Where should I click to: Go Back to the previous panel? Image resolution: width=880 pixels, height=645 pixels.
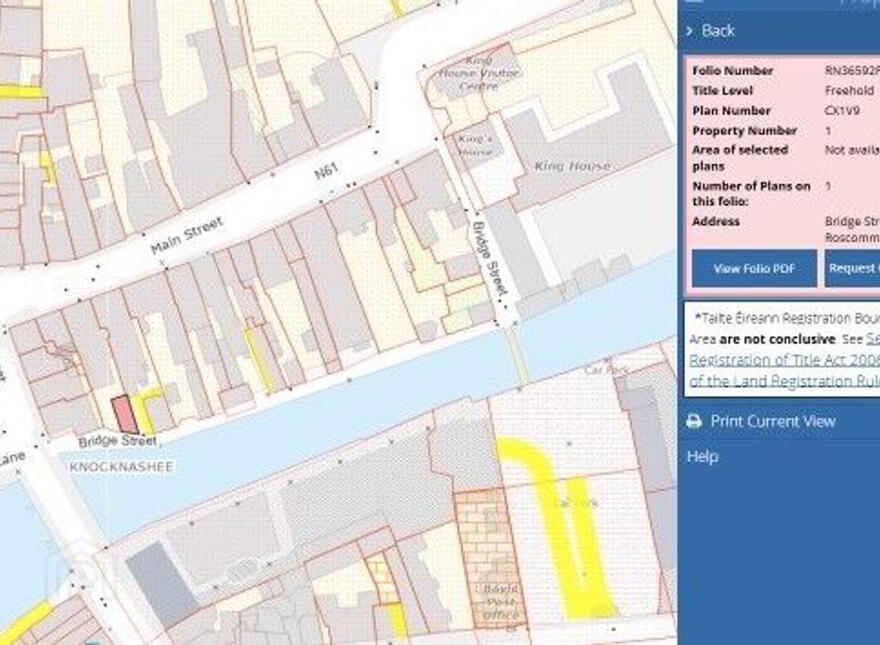(x=718, y=31)
